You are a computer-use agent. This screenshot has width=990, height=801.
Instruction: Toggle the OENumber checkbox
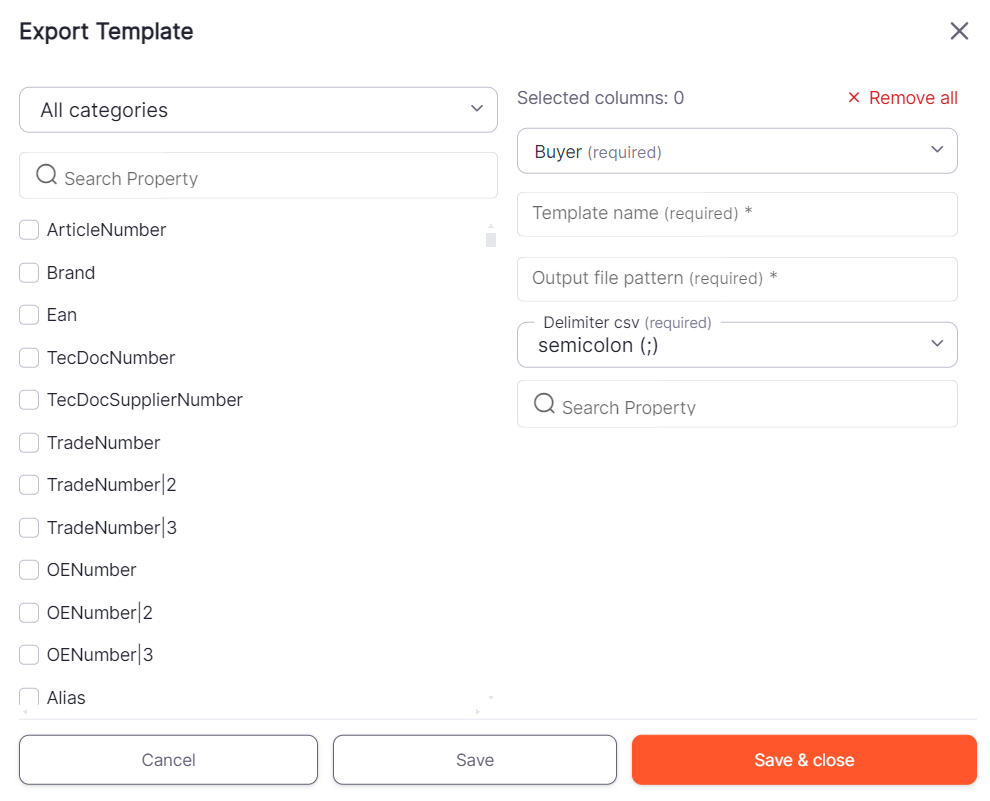click(x=29, y=570)
